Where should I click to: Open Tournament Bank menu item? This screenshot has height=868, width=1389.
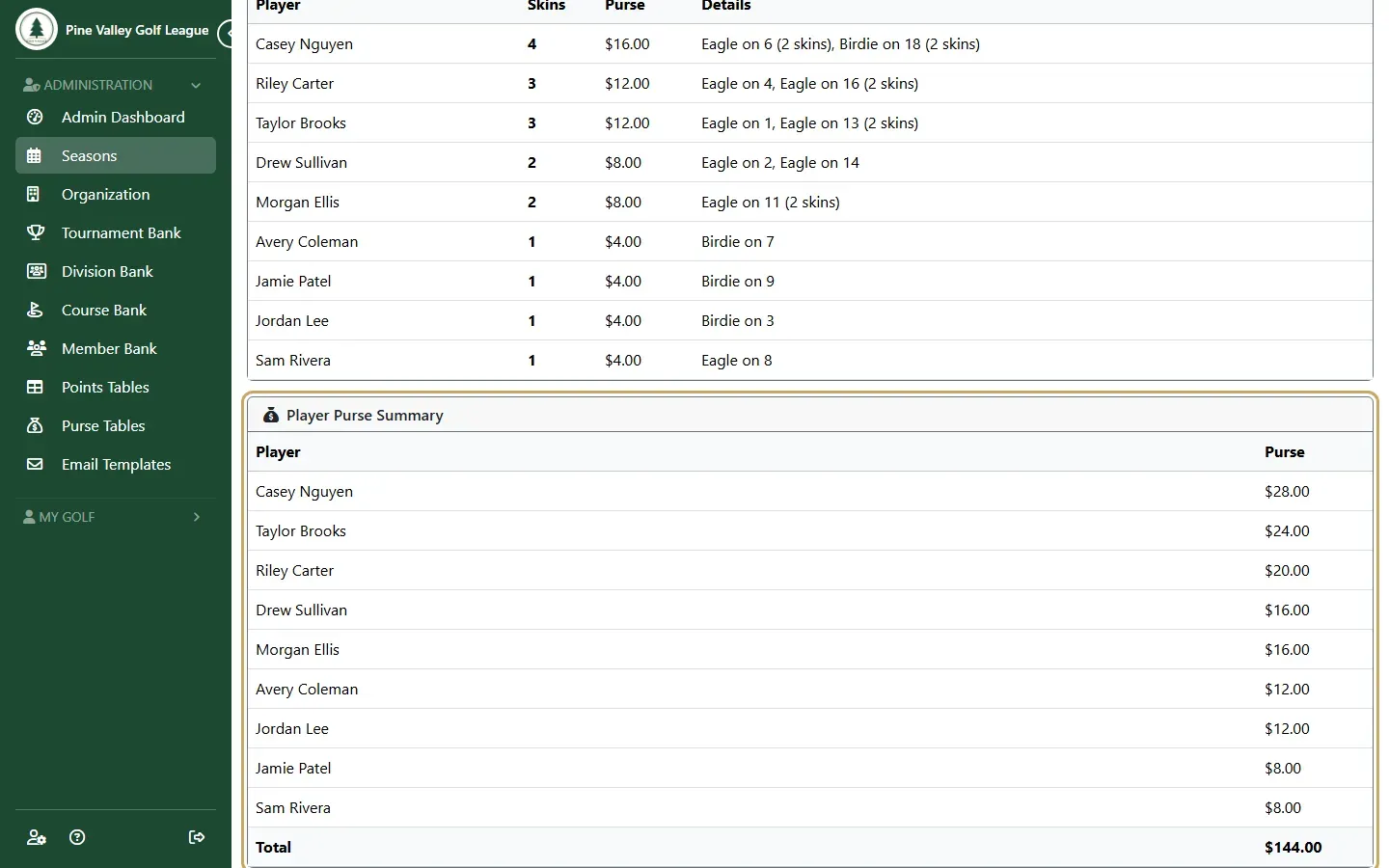click(116, 232)
